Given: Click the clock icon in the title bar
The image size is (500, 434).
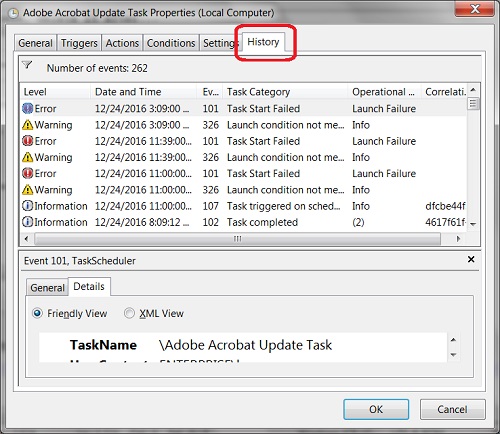Looking at the screenshot, I should tap(13, 13).
